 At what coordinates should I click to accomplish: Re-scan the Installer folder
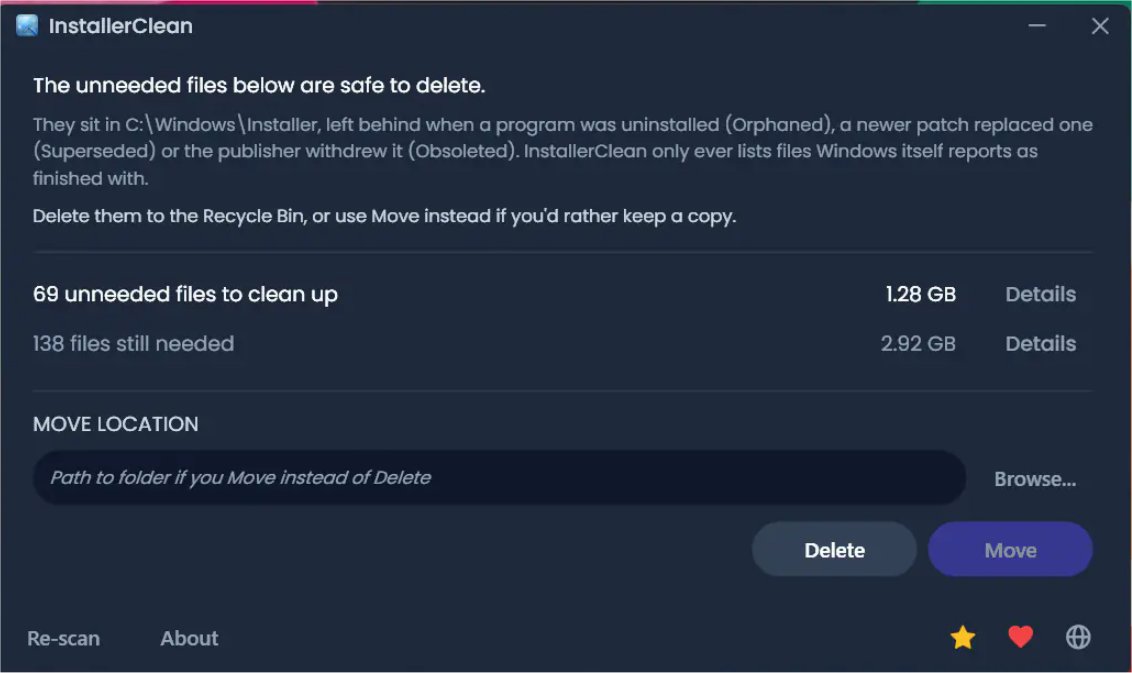click(64, 638)
